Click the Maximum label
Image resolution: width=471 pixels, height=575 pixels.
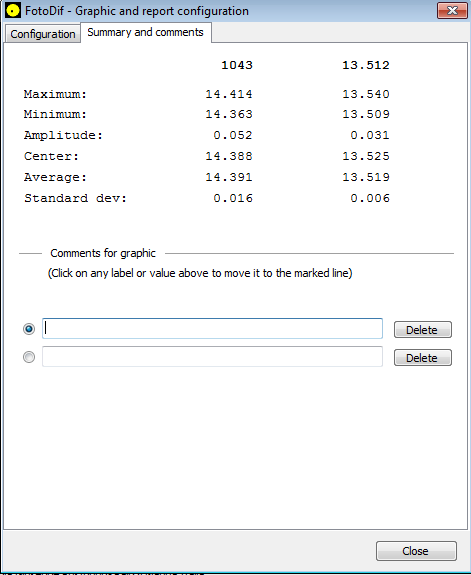(55, 94)
